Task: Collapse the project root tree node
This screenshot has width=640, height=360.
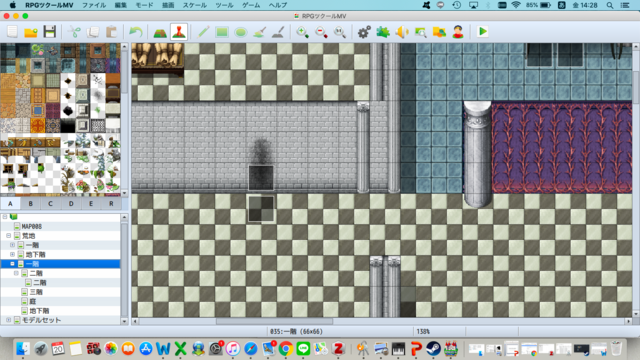Action: (x=4, y=217)
